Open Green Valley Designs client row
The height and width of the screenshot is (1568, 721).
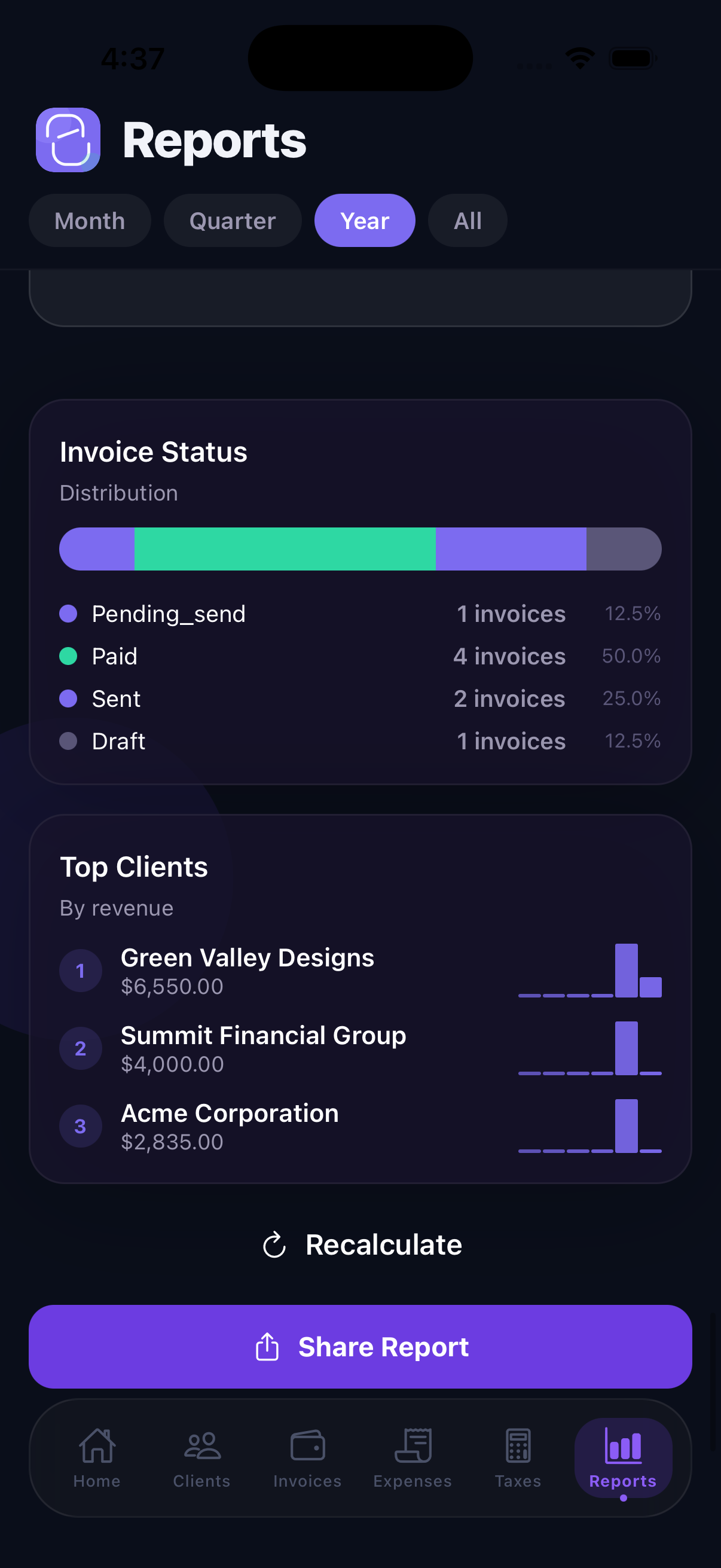(247, 970)
